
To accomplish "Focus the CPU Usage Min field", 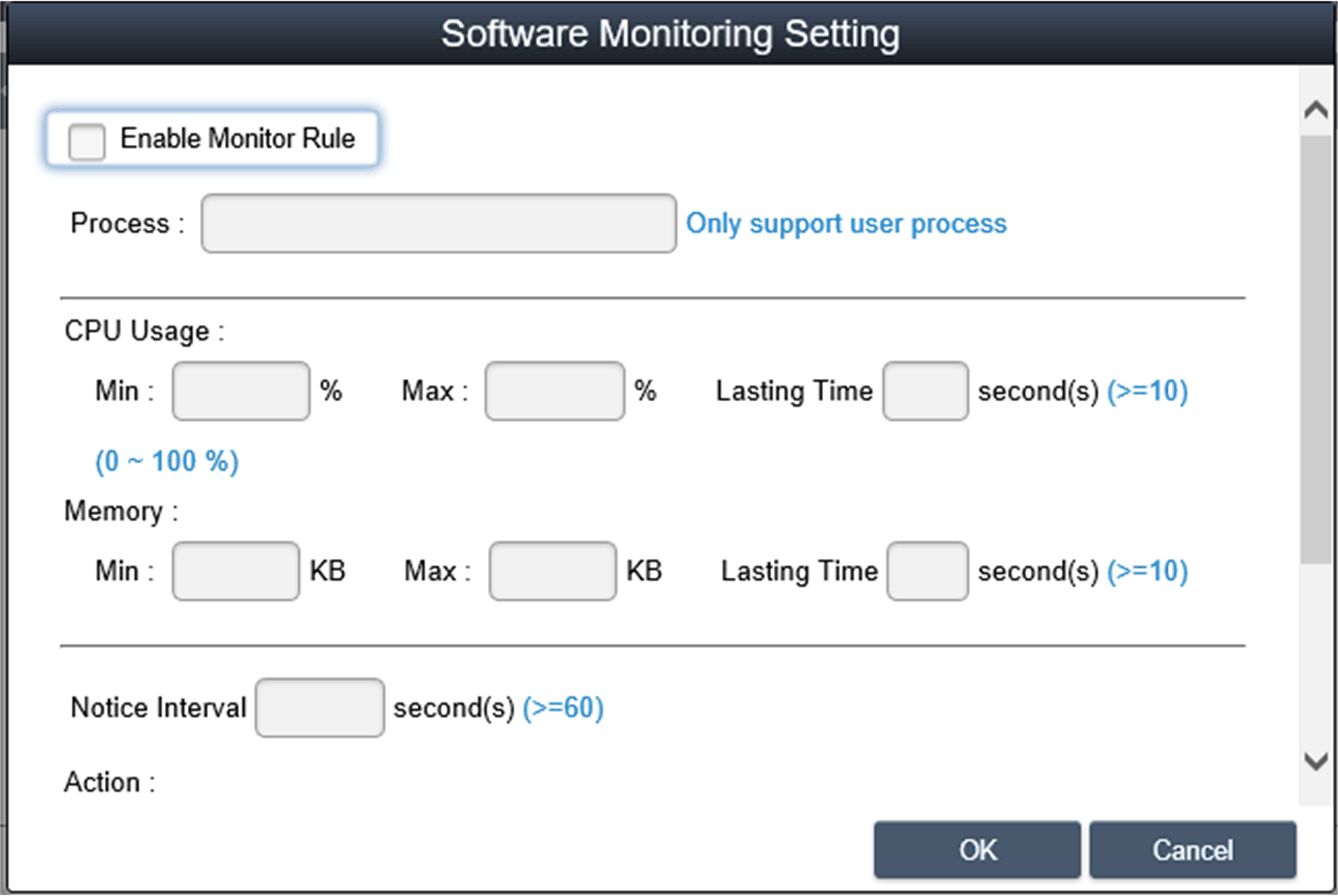I will click(x=240, y=391).
